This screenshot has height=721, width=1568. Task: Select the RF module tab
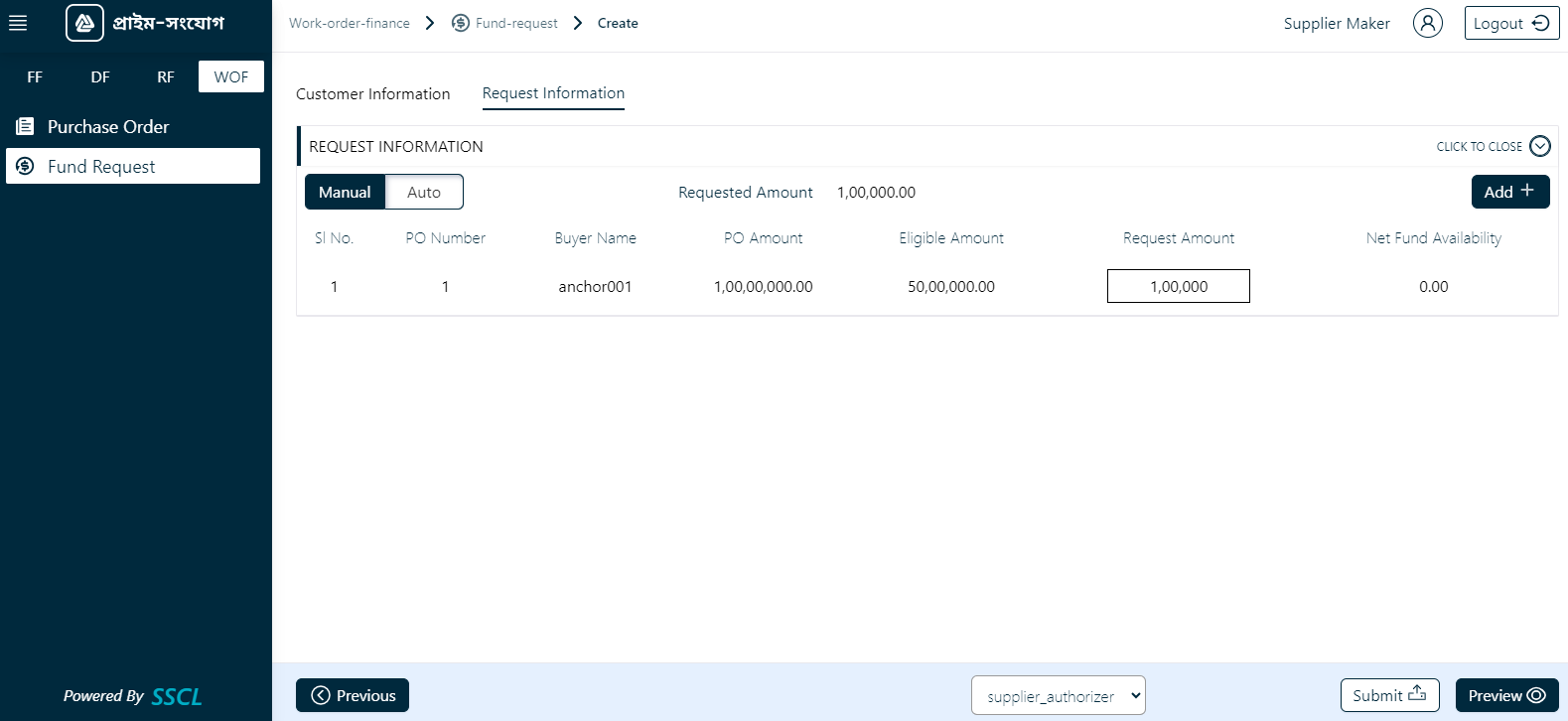coord(166,76)
